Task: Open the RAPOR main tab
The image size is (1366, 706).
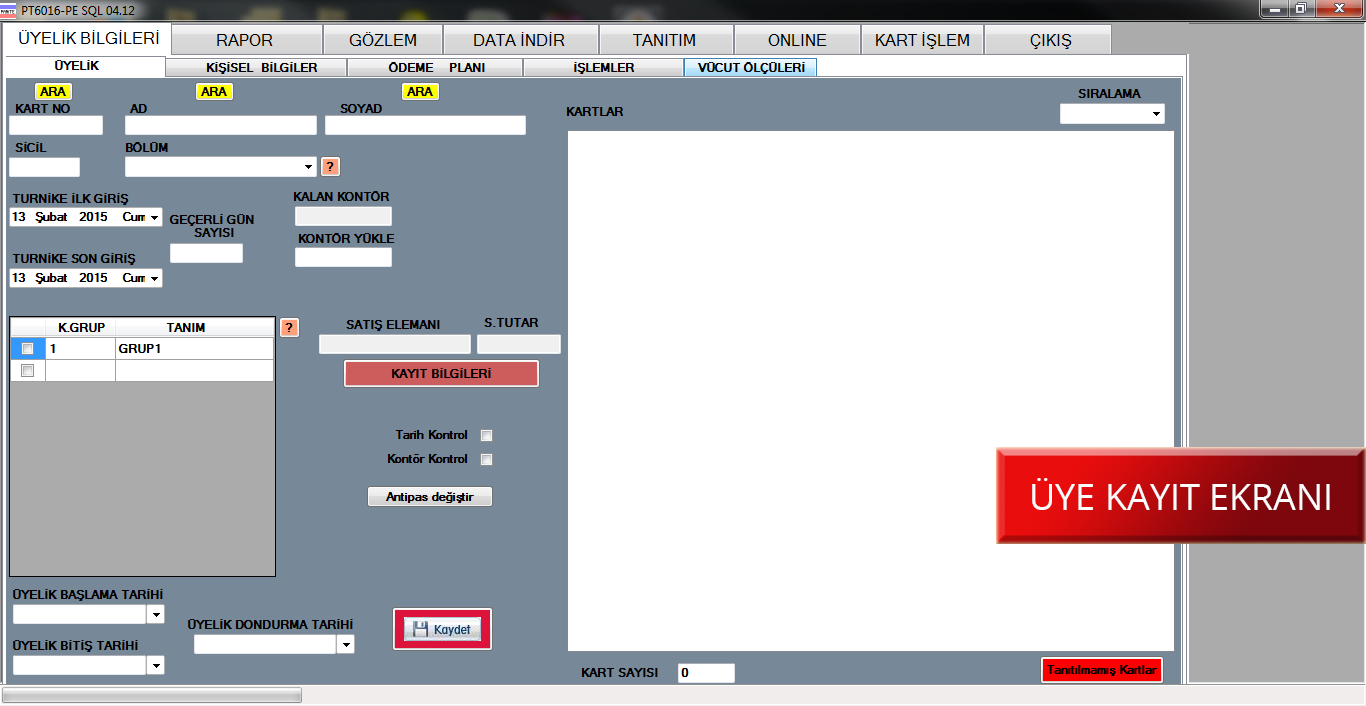Action: point(245,41)
